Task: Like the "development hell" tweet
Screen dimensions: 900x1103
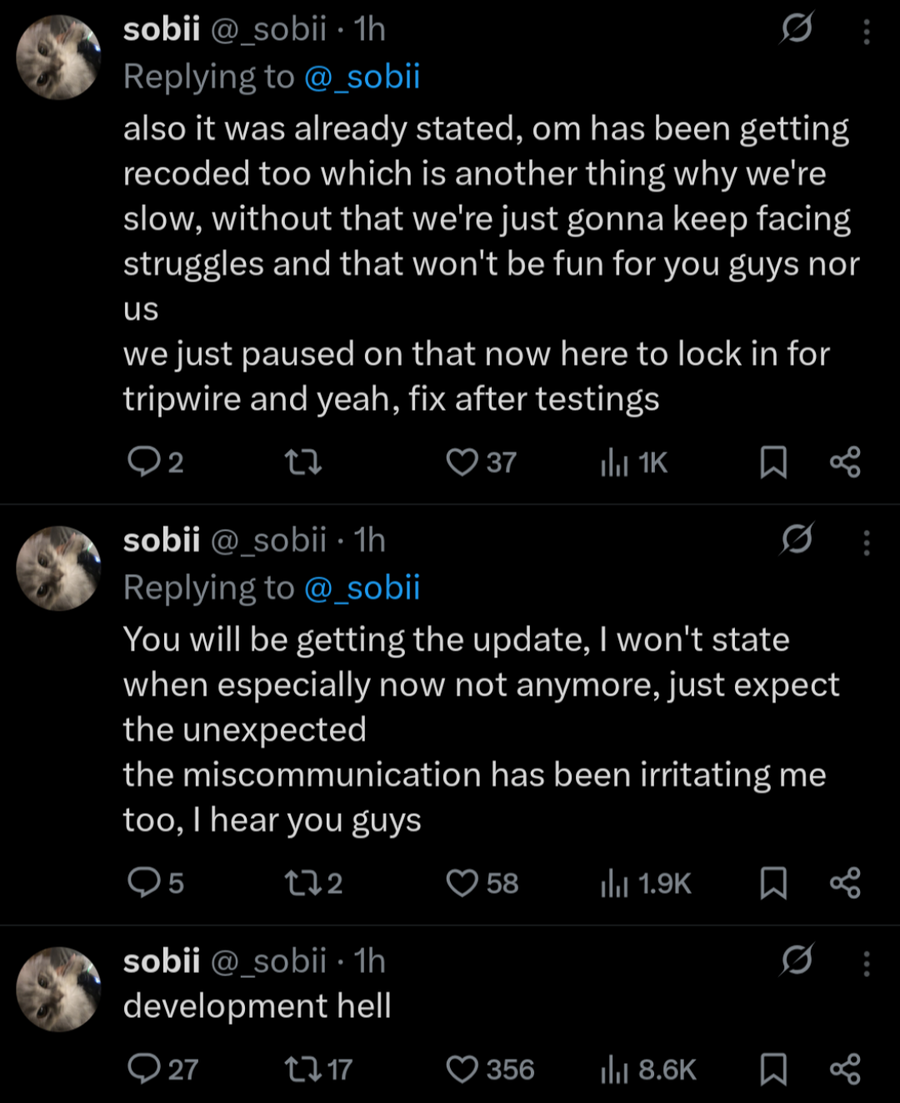Action: click(461, 1069)
